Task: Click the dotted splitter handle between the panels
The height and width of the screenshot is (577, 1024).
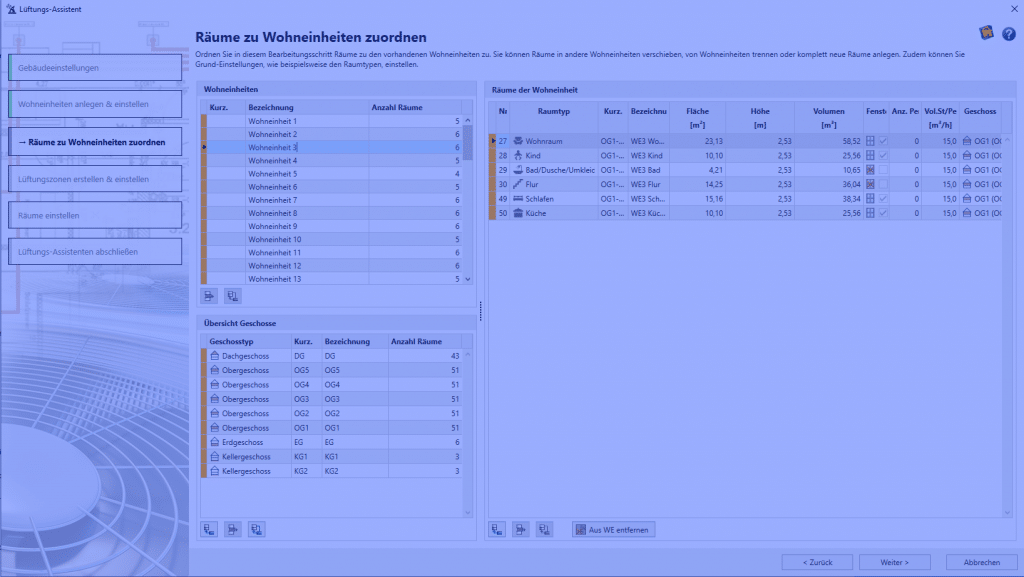Action: 481,311
